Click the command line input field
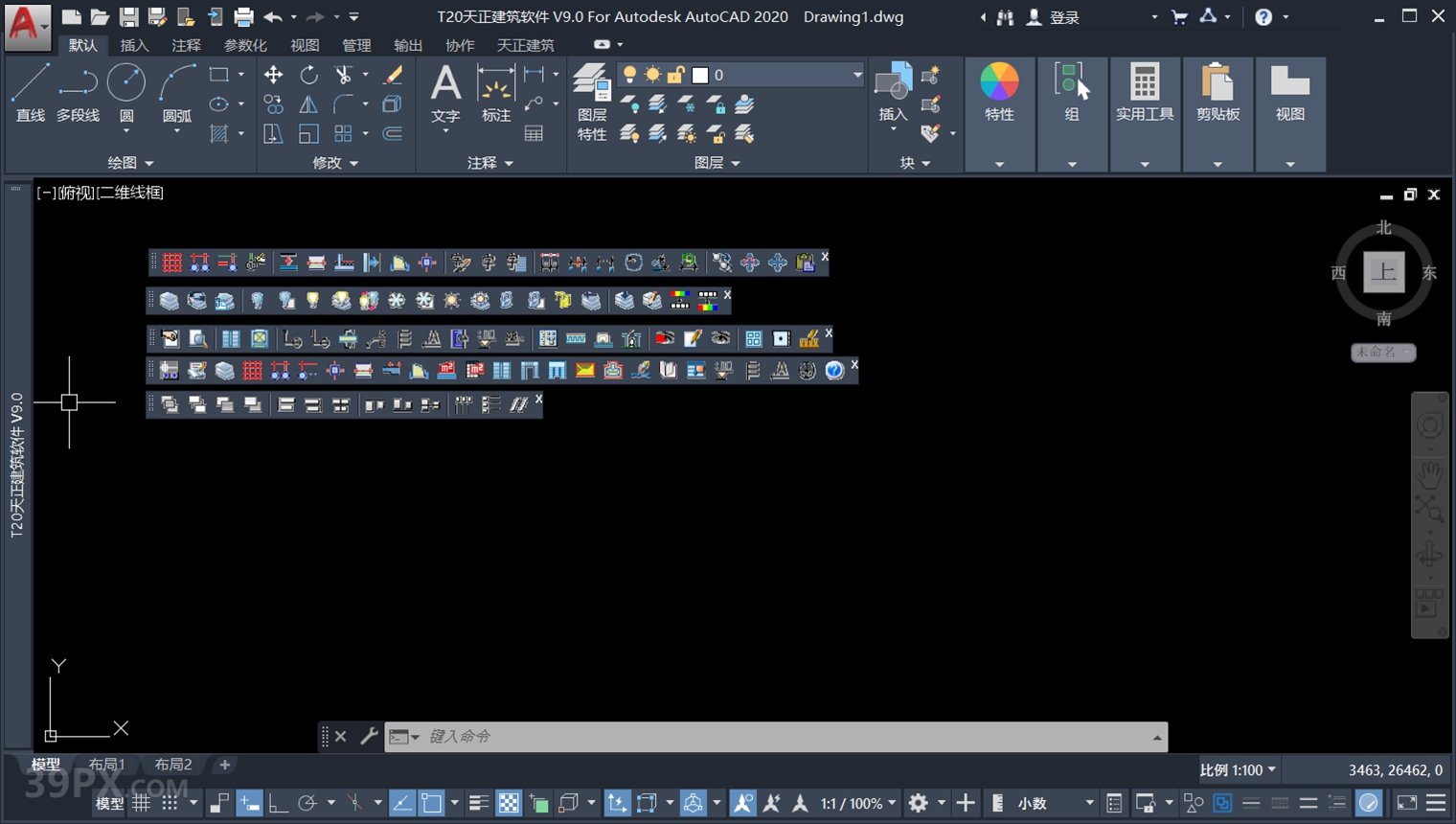The image size is (1456, 824). [785, 736]
